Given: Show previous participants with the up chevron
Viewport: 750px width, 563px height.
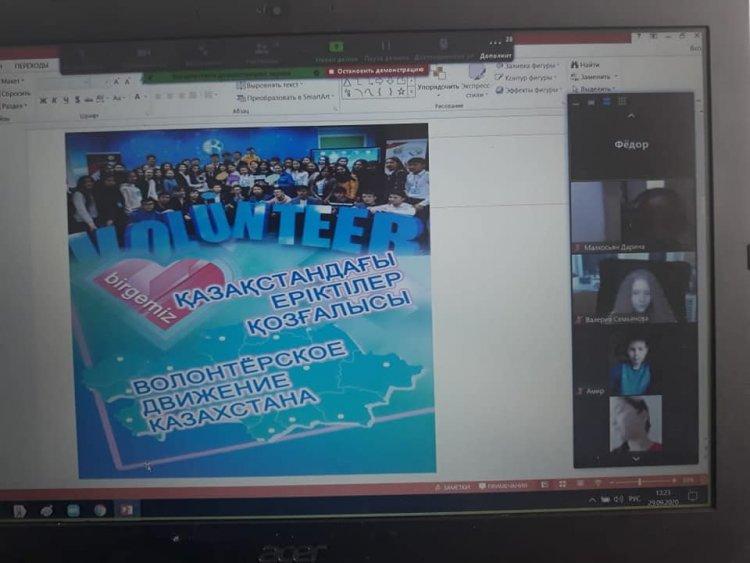Looking at the screenshot, I should tap(631, 116).
